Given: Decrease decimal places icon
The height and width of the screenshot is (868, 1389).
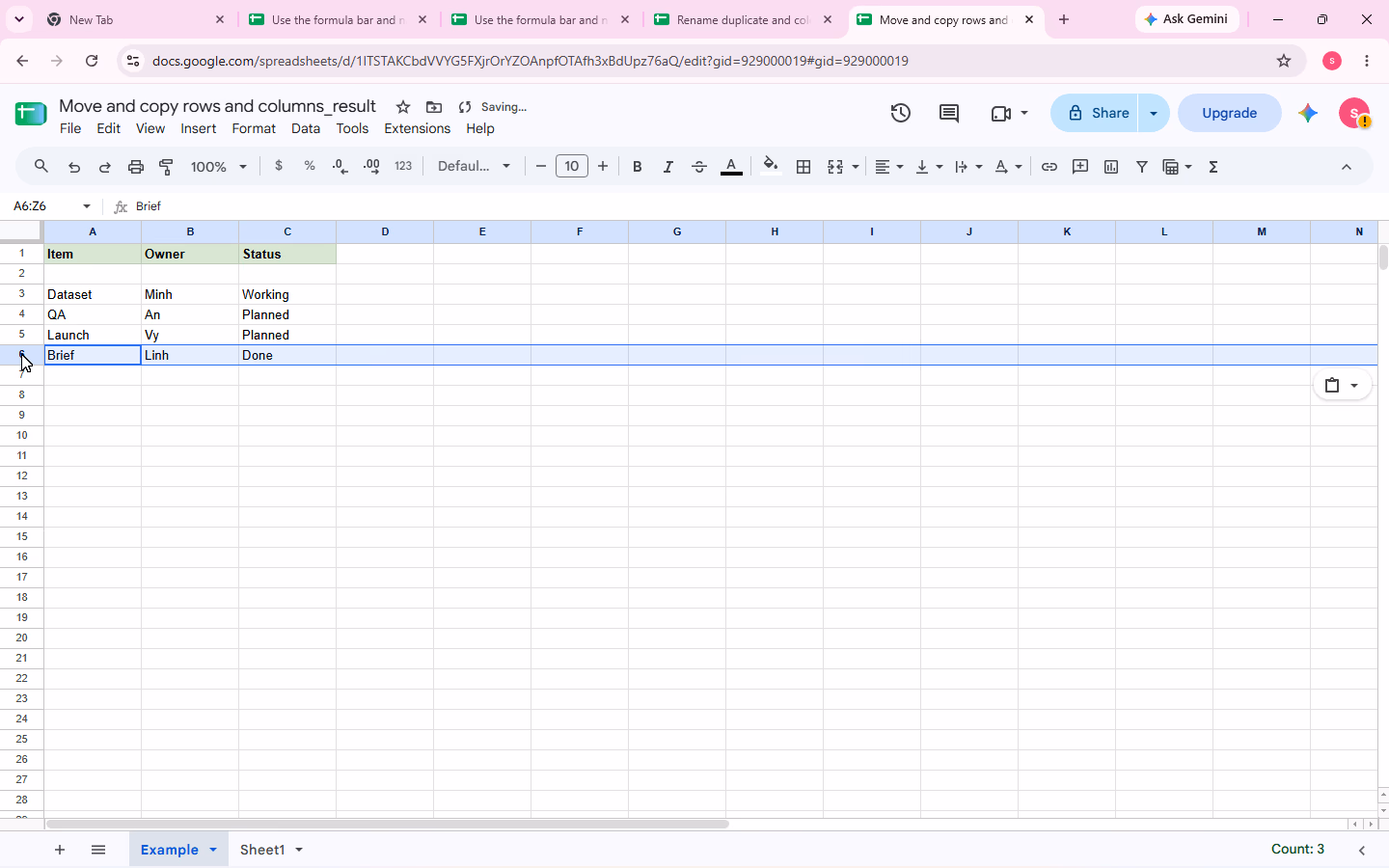Looking at the screenshot, I should click(340, 167).
